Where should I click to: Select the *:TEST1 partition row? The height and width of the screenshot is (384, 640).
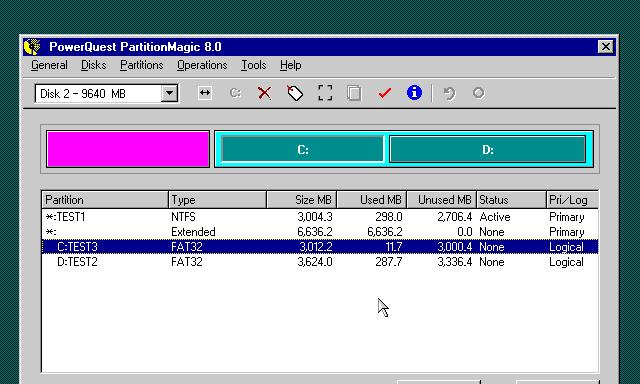tap(320, 217)
